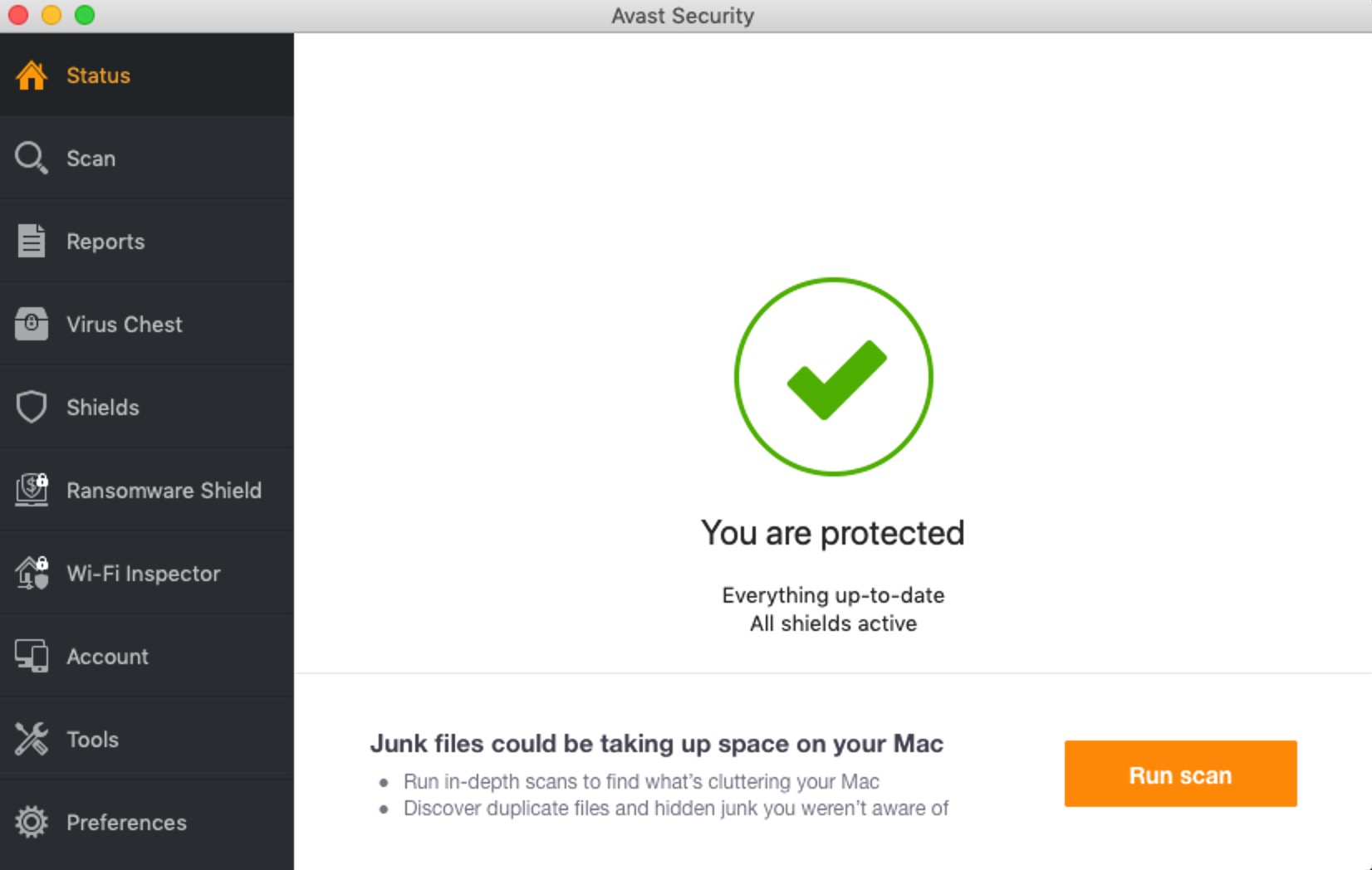Switch to the Reports menu item
Screen dimensions: 1372x870
coord(147,241)
